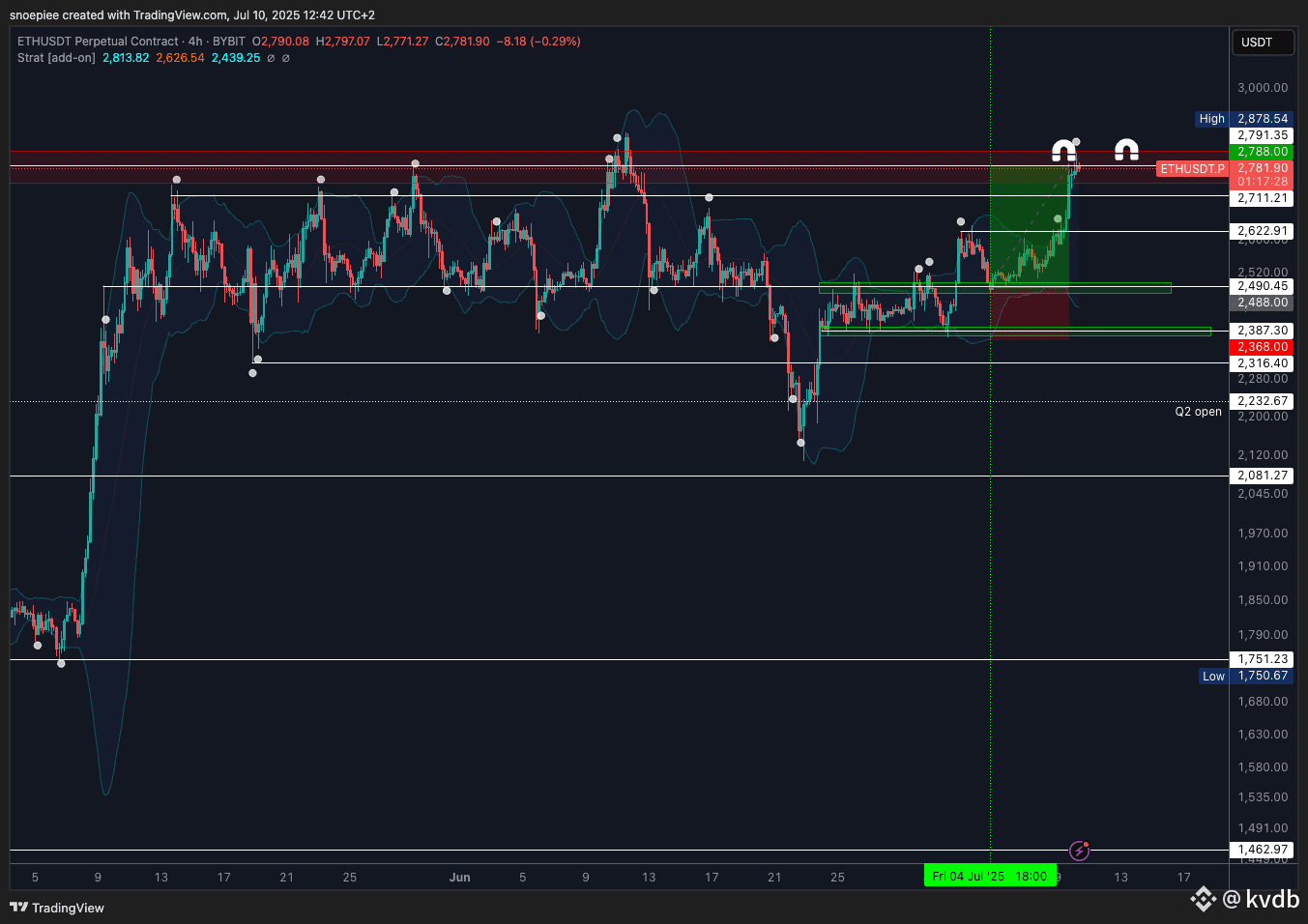Click the last ∅ symbol in Strat legend
Viewport: 1308px width, 924px height.
pos(286,58)
